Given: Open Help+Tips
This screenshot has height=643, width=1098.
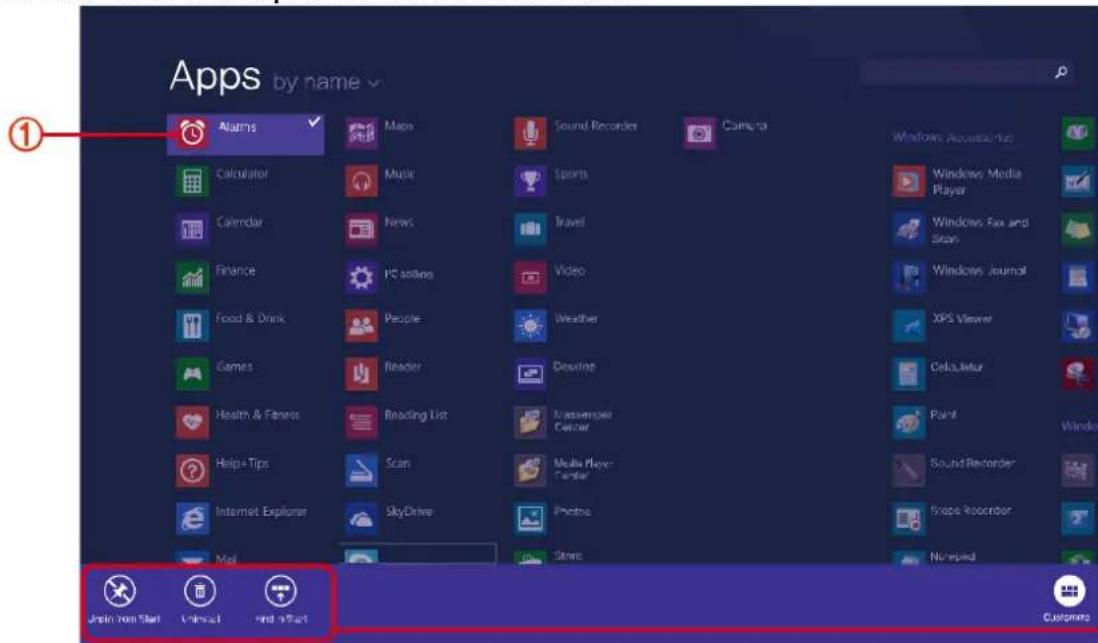Looking at the screenshot, I should point(223,471).
